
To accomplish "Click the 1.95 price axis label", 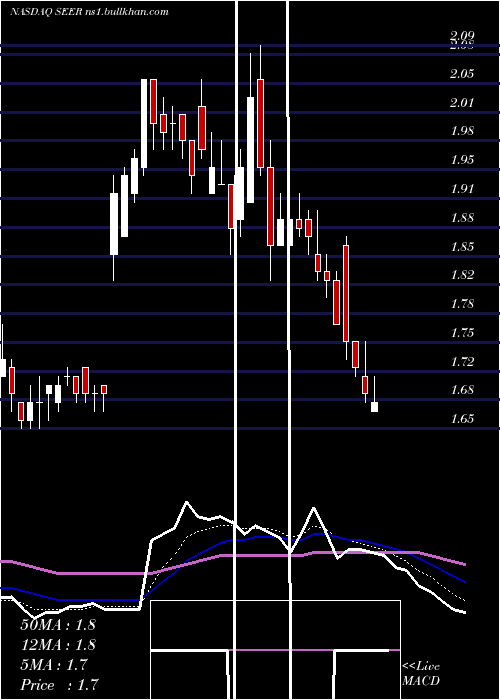I will 462,160.
